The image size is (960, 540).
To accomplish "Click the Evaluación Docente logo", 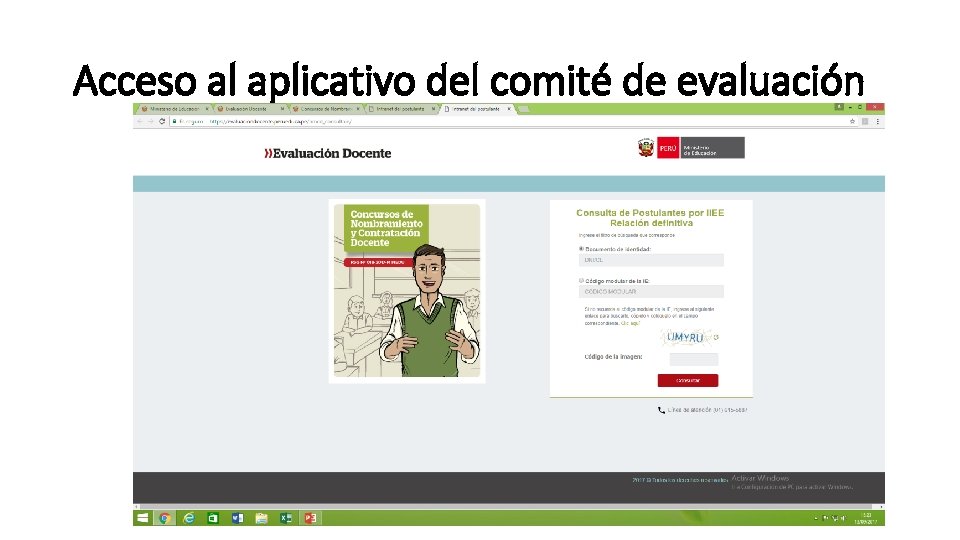I will 328,153.
